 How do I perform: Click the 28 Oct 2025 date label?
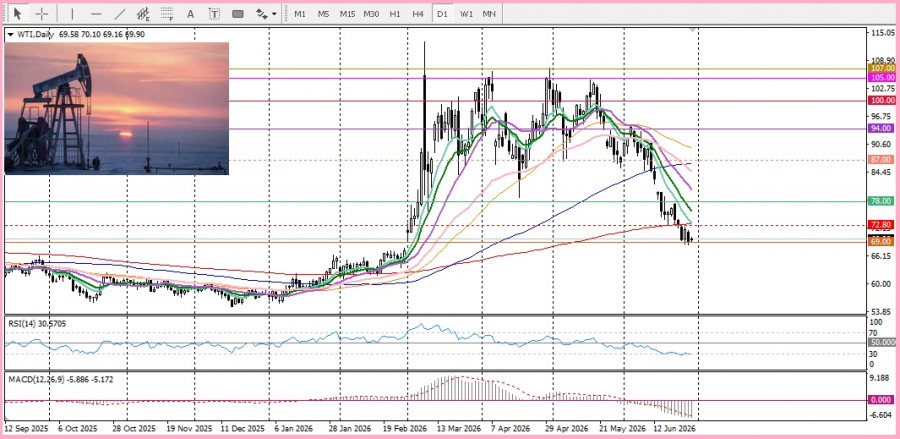(134, 429)
